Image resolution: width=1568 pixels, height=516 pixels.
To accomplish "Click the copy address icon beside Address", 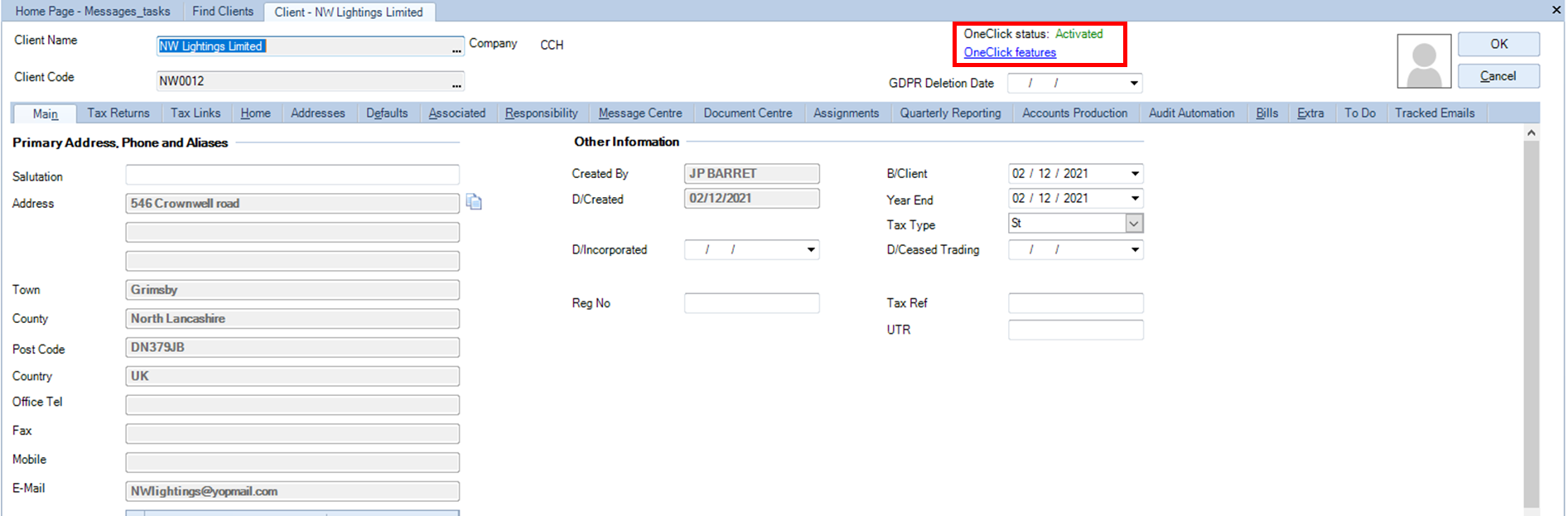I will (474, 202).
